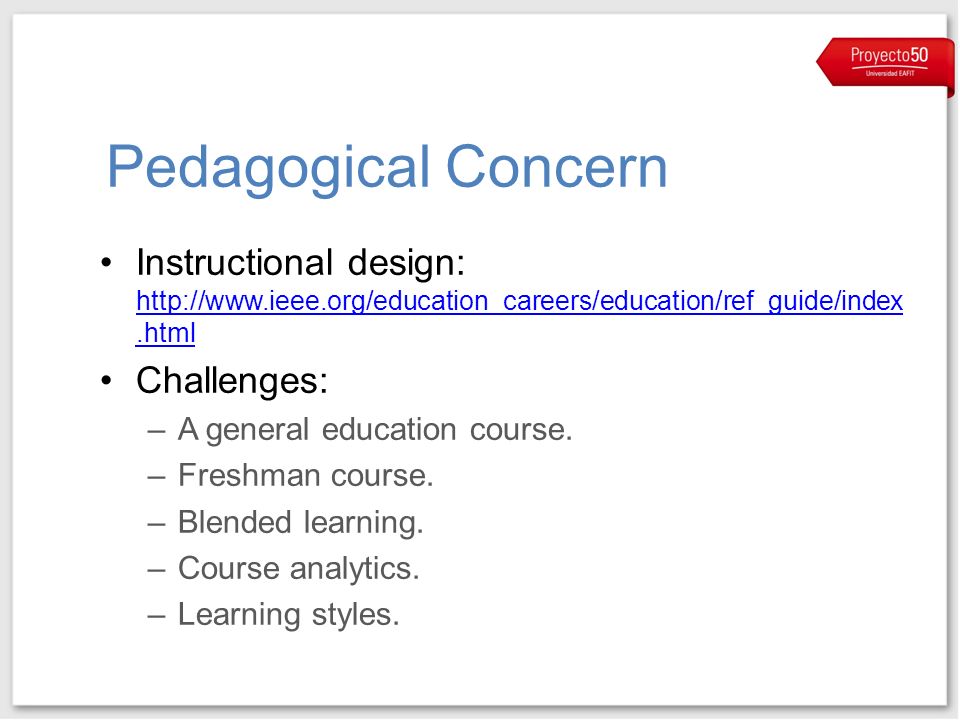Select 'A general education course.' item
Viewport: 960px width, 720px height.
tap(375, 430)
